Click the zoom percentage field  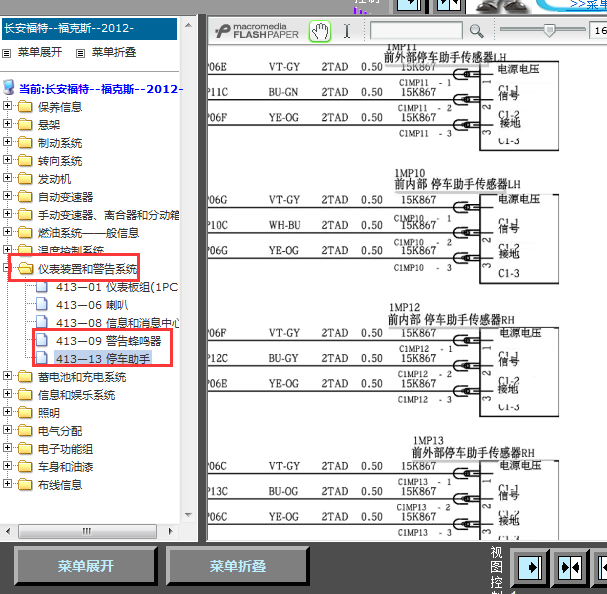(x=598, y=31)
